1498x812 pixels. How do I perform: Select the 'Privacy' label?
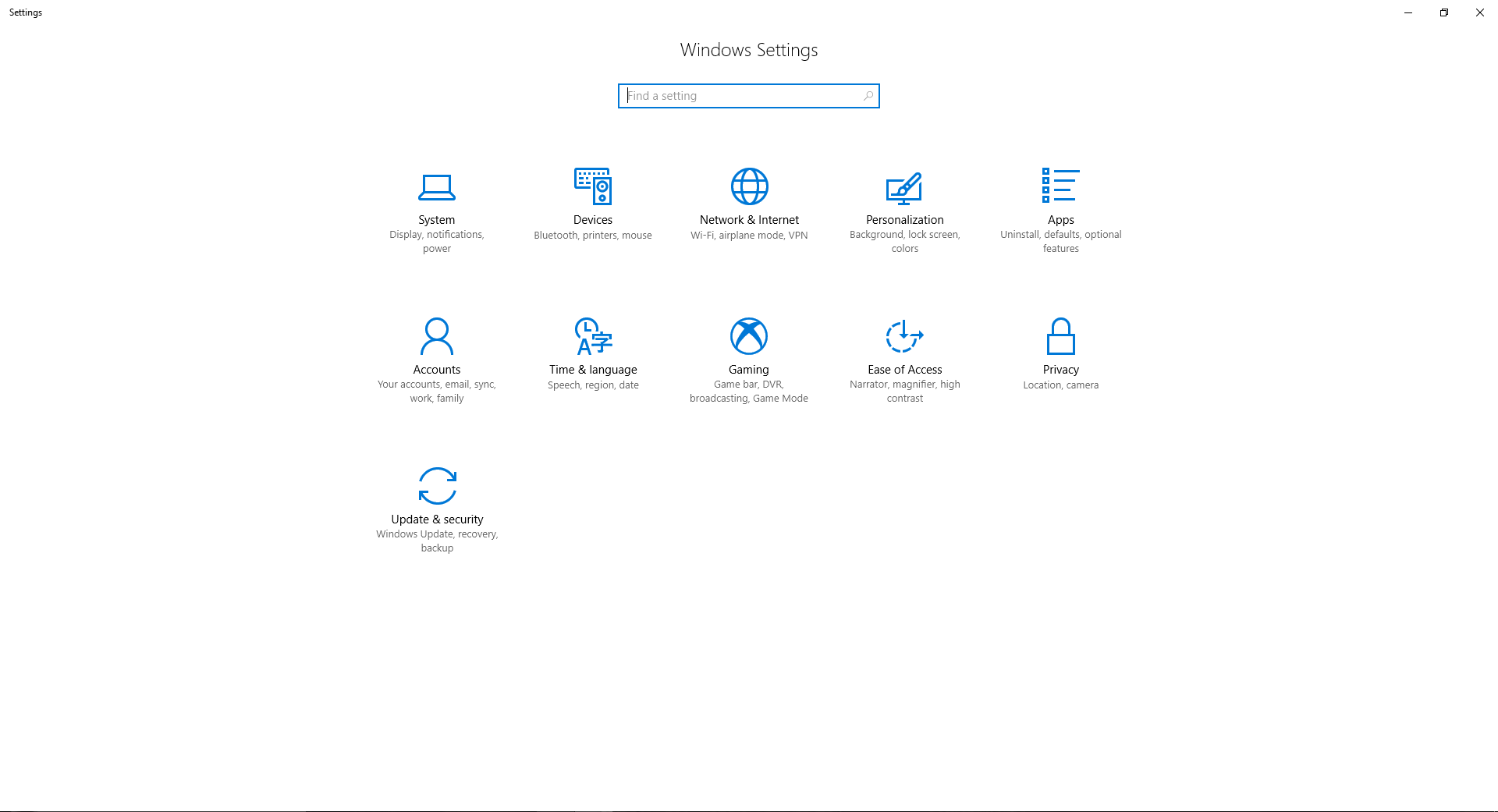pos(1061,370)
